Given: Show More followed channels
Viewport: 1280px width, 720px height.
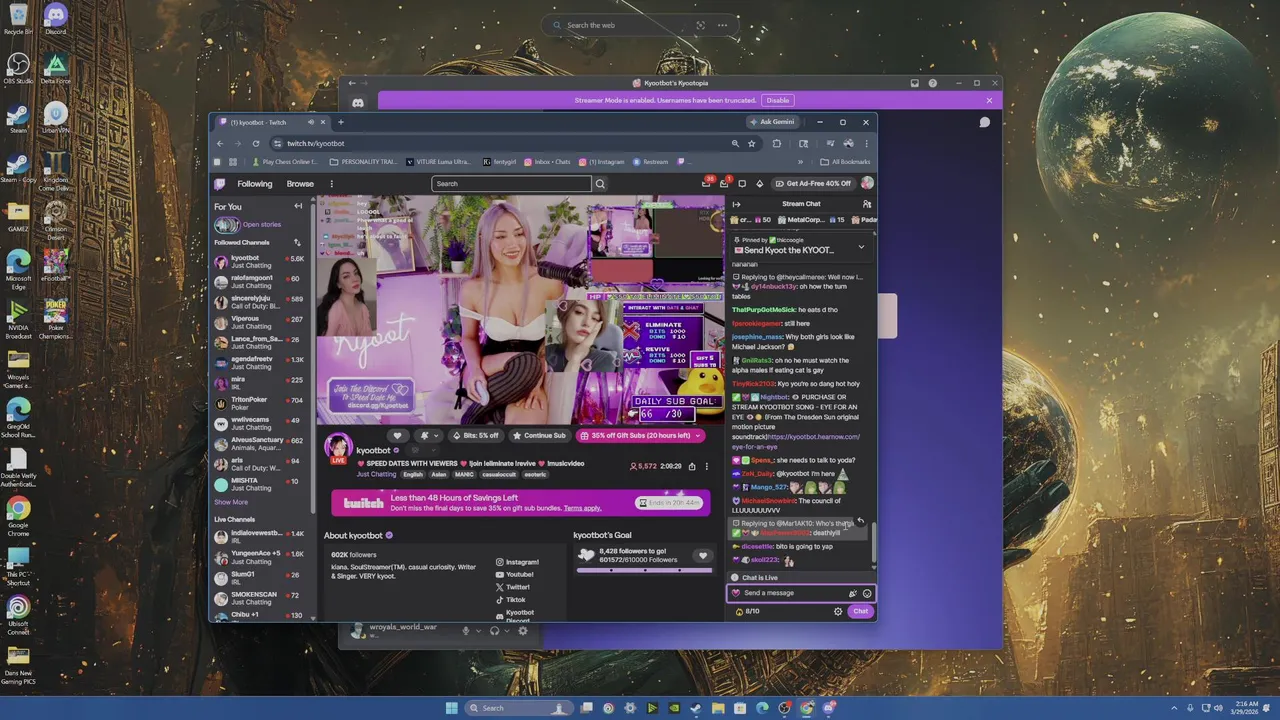Looking at the screenshot, I should pos(231,502).
